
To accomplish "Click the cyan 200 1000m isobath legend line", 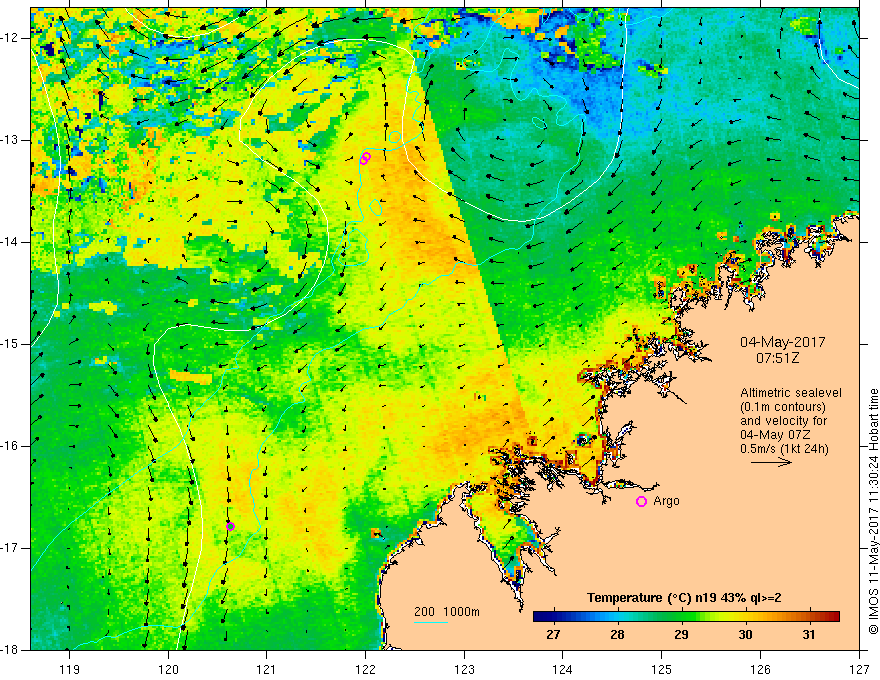I will click(x=431, y=622).
